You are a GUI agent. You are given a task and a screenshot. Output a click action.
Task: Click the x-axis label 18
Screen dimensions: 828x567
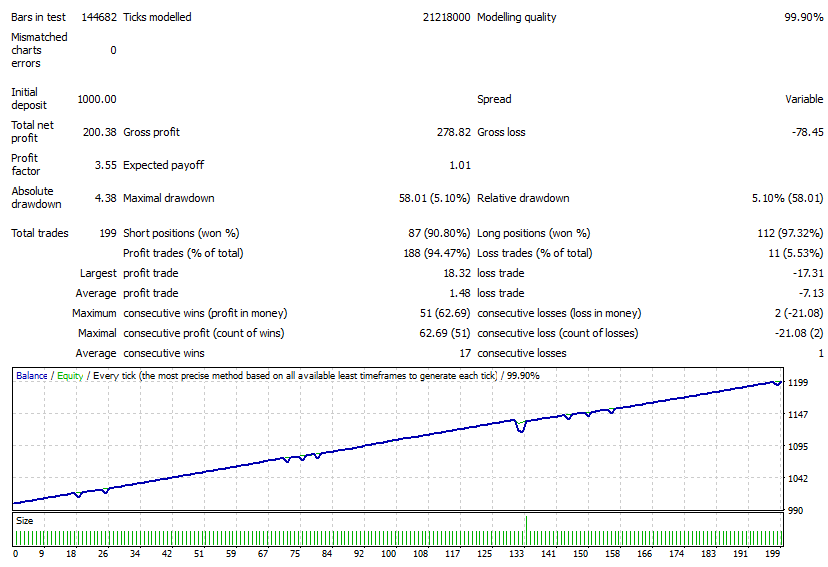[x=71, y=554]
